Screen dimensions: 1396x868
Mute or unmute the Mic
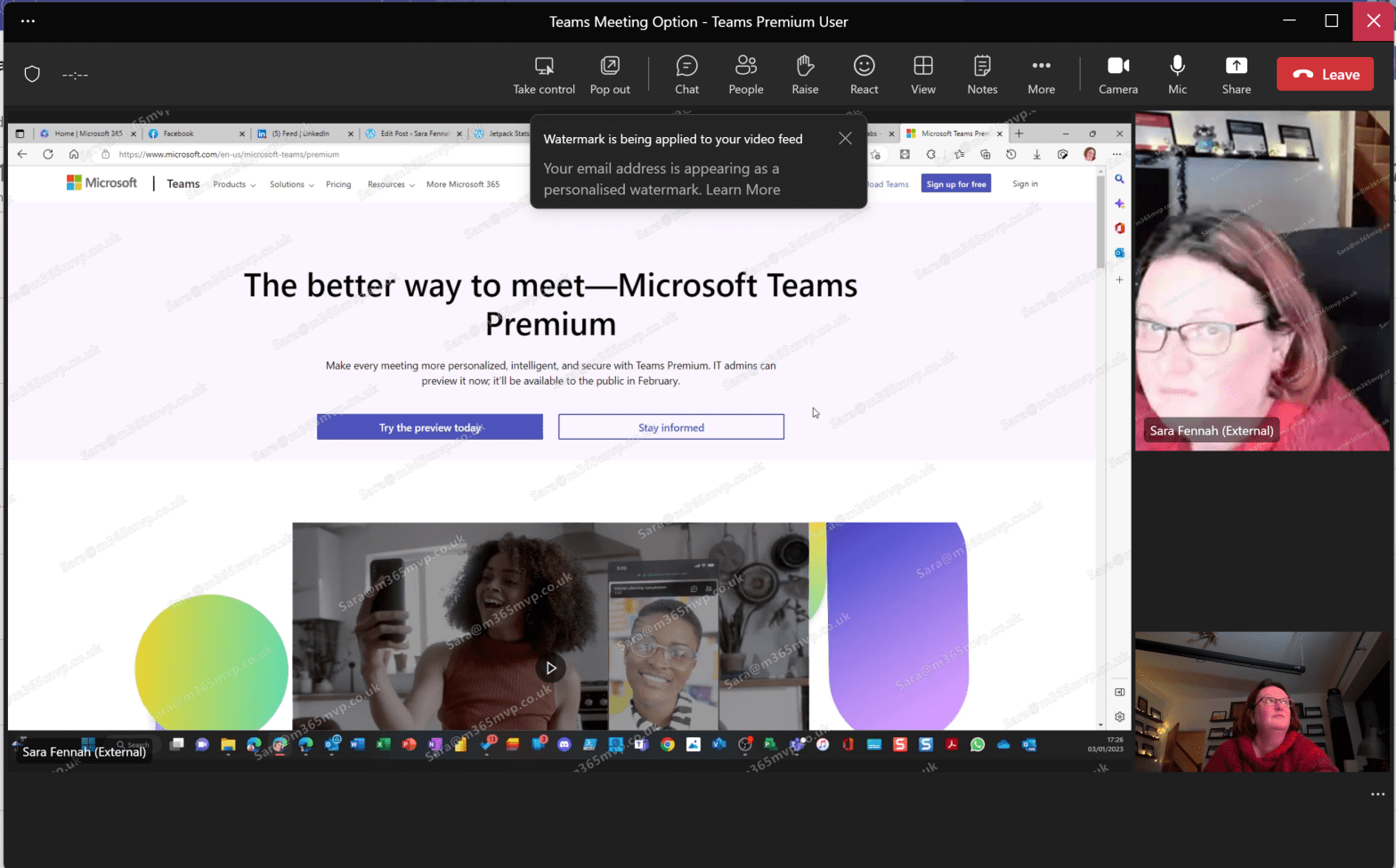point(1177,75)
